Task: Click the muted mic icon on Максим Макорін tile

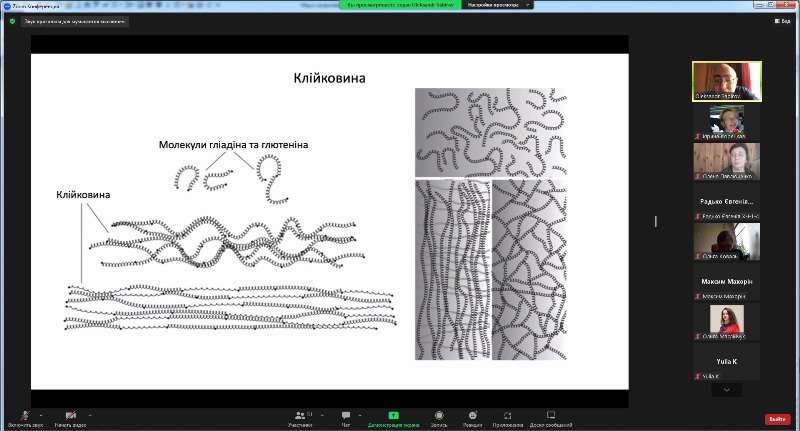Action: (x=698, y=296)
